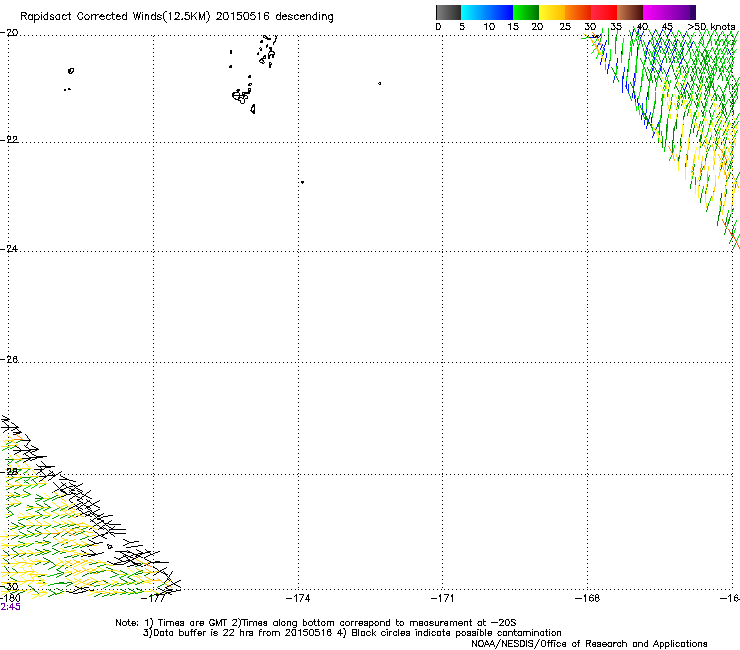This screenshot has width=740, height=650.
Task: Click the gray 0-5 knots color segment
Action: (x=448, y=12)
